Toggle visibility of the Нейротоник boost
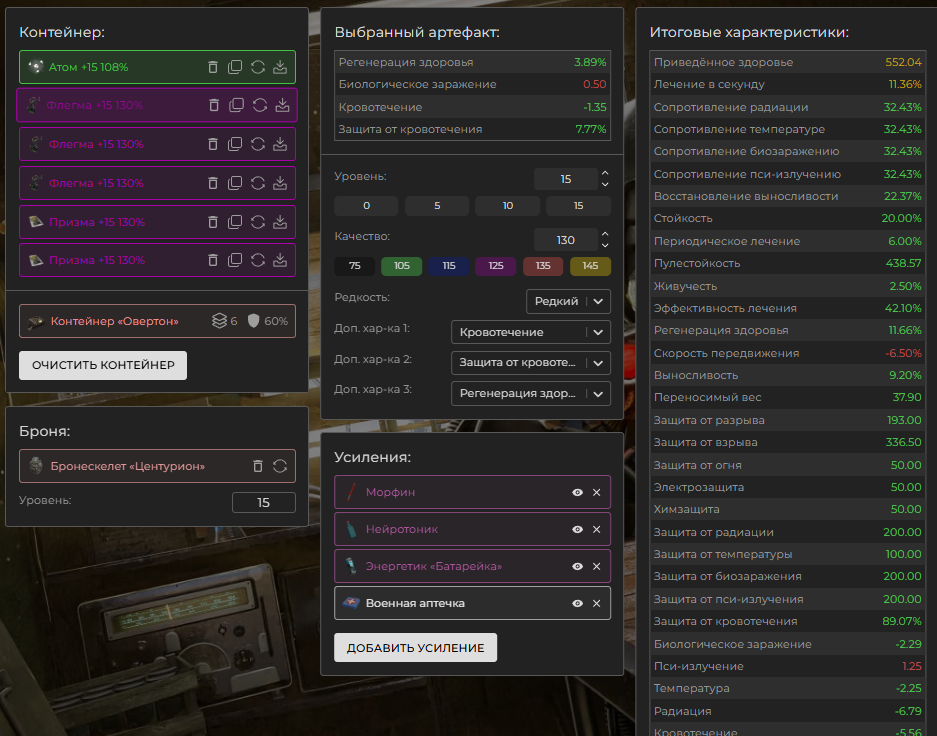This screenshot has height=736, width=937. pos(577,529)
